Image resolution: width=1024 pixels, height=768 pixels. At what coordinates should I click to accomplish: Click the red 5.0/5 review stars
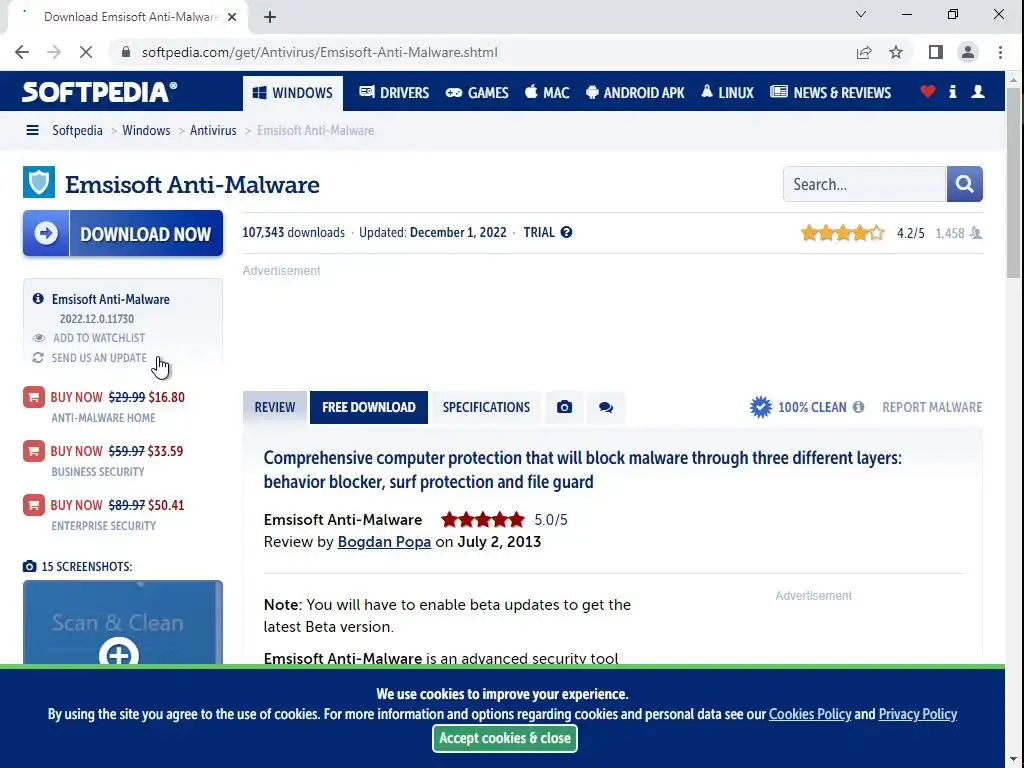pyautogui.click(x=483, y=520)
